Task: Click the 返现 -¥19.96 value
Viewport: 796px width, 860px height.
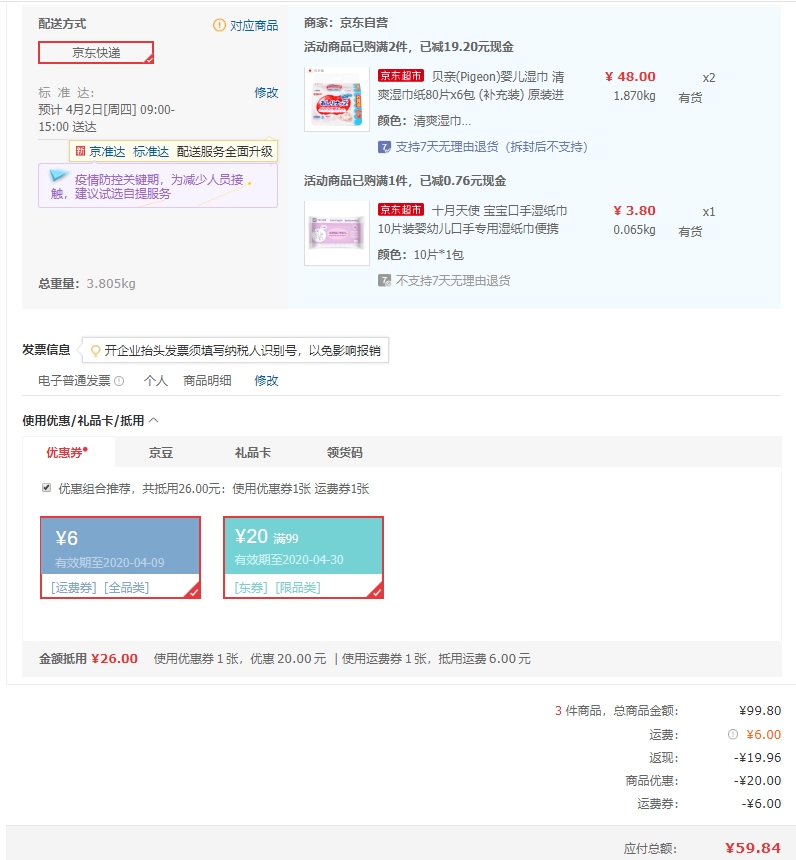Action: pyautogui.click(x=757, y=757)
